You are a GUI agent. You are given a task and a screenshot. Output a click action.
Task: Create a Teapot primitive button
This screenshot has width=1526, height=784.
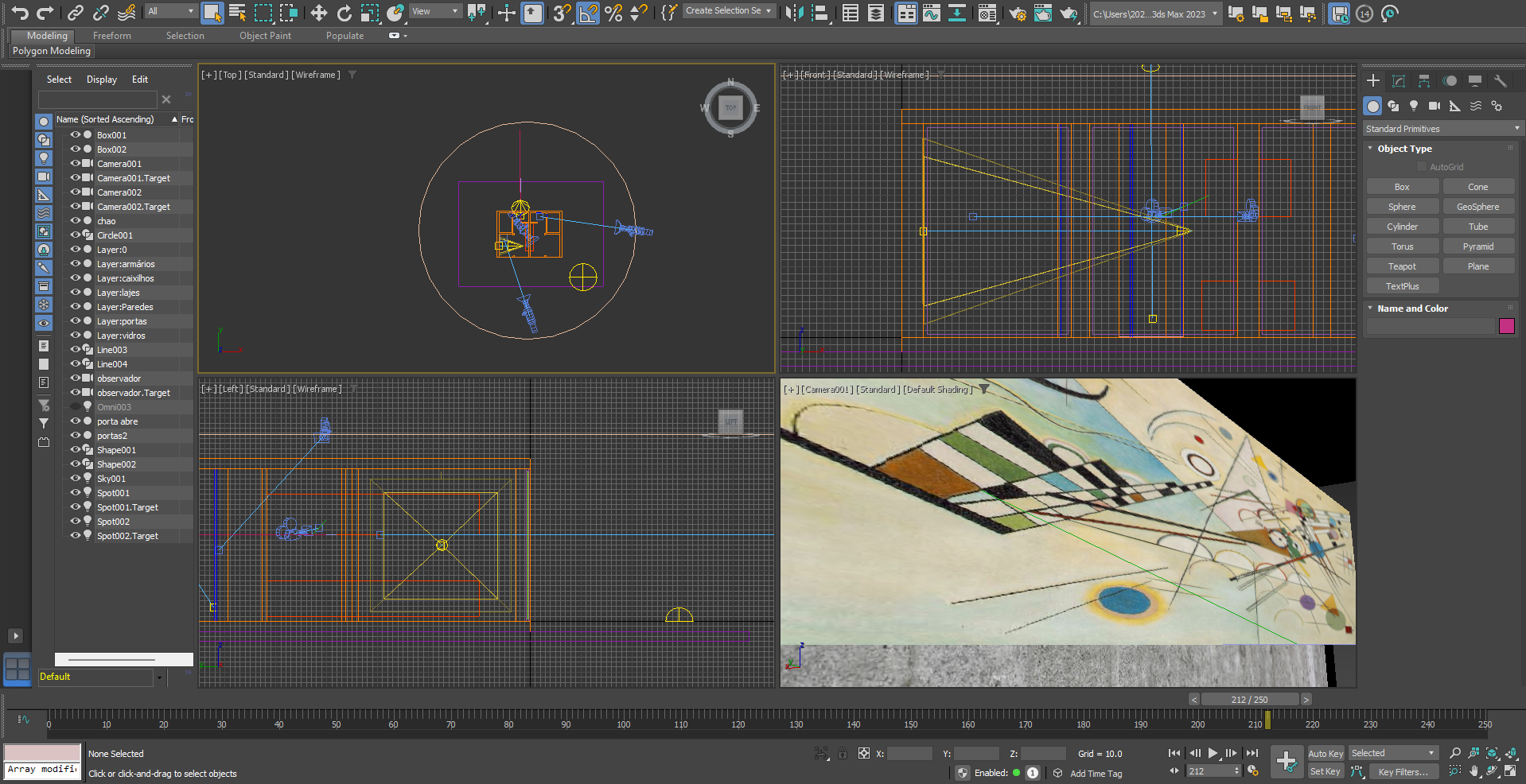1402,266
